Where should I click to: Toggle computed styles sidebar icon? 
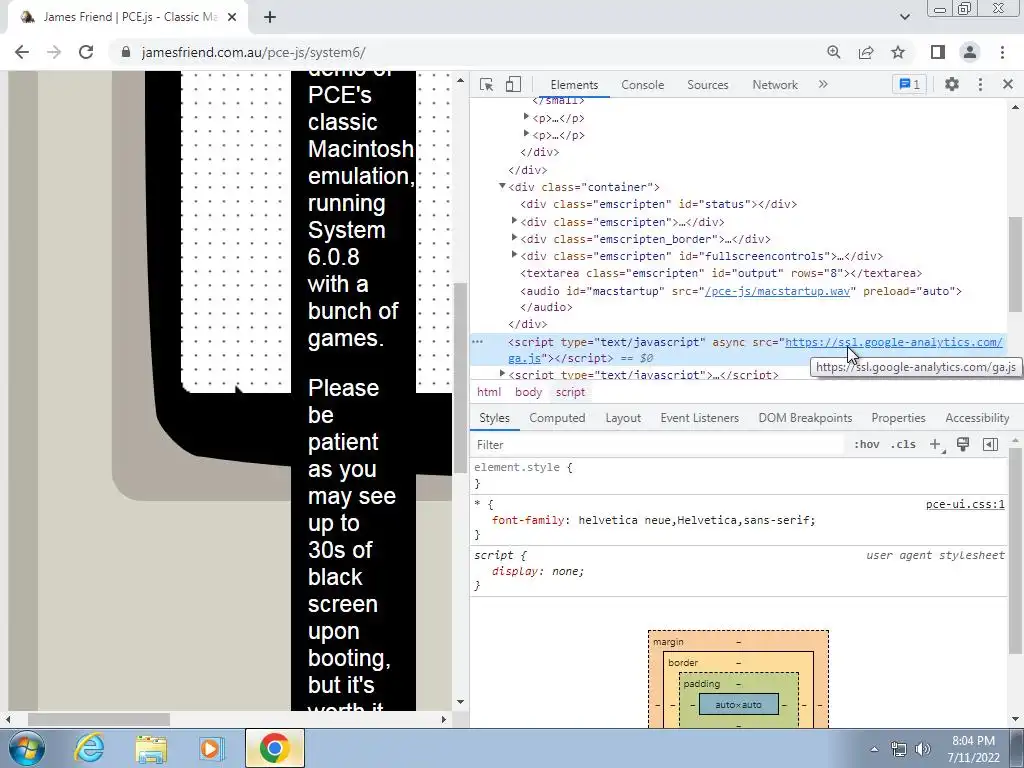990,445
